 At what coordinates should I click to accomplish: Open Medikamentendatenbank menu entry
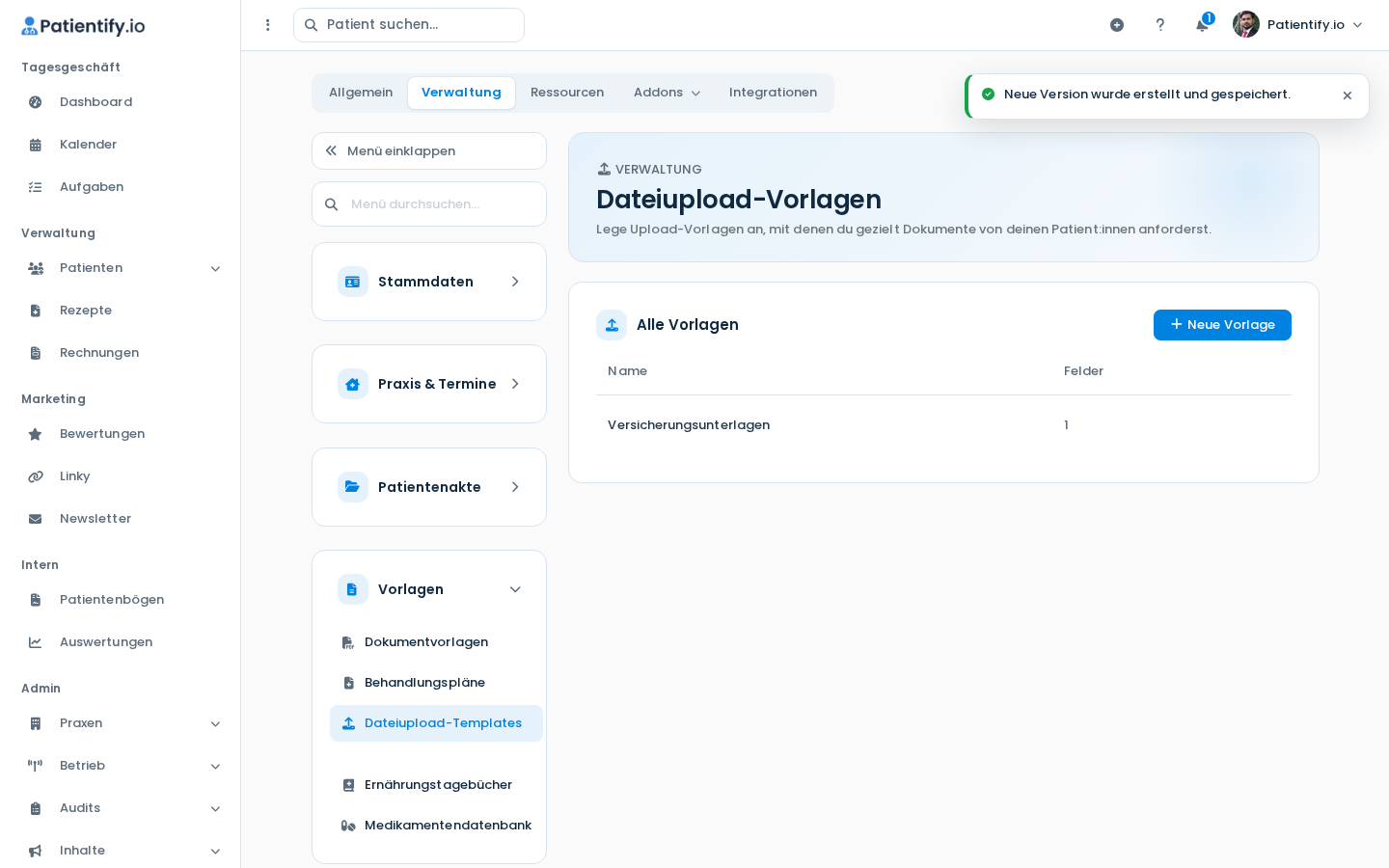click(x=436, y=826)
